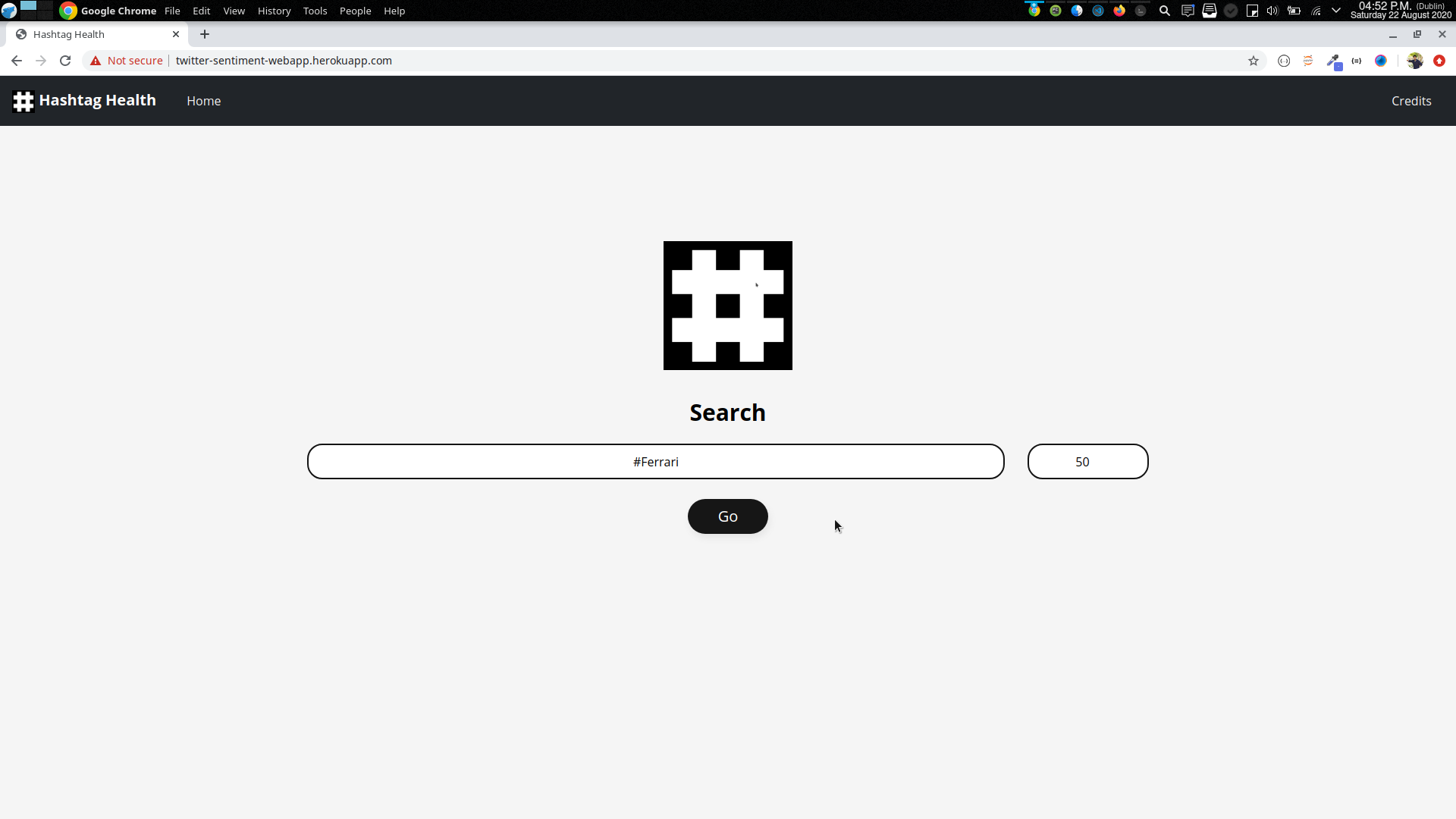Open the Credits link
Image resolution: width=1456 pixels, height=819 pixels.
1410,101
